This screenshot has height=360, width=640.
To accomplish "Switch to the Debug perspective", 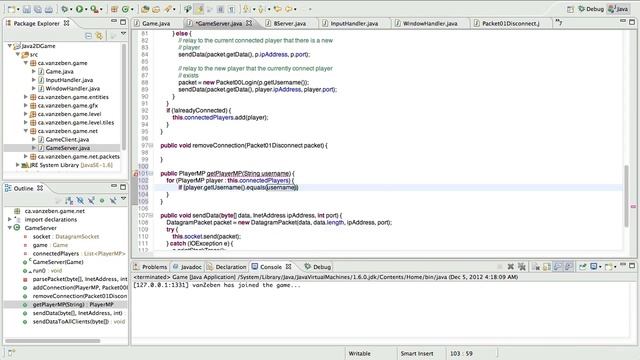I will pyautogui.click(x=591, y=9).
